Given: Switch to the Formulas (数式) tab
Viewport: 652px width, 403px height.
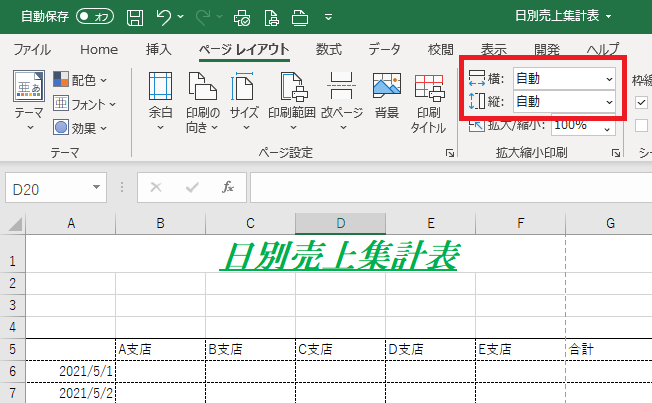Looking at the screenshot, I should 328,49.
